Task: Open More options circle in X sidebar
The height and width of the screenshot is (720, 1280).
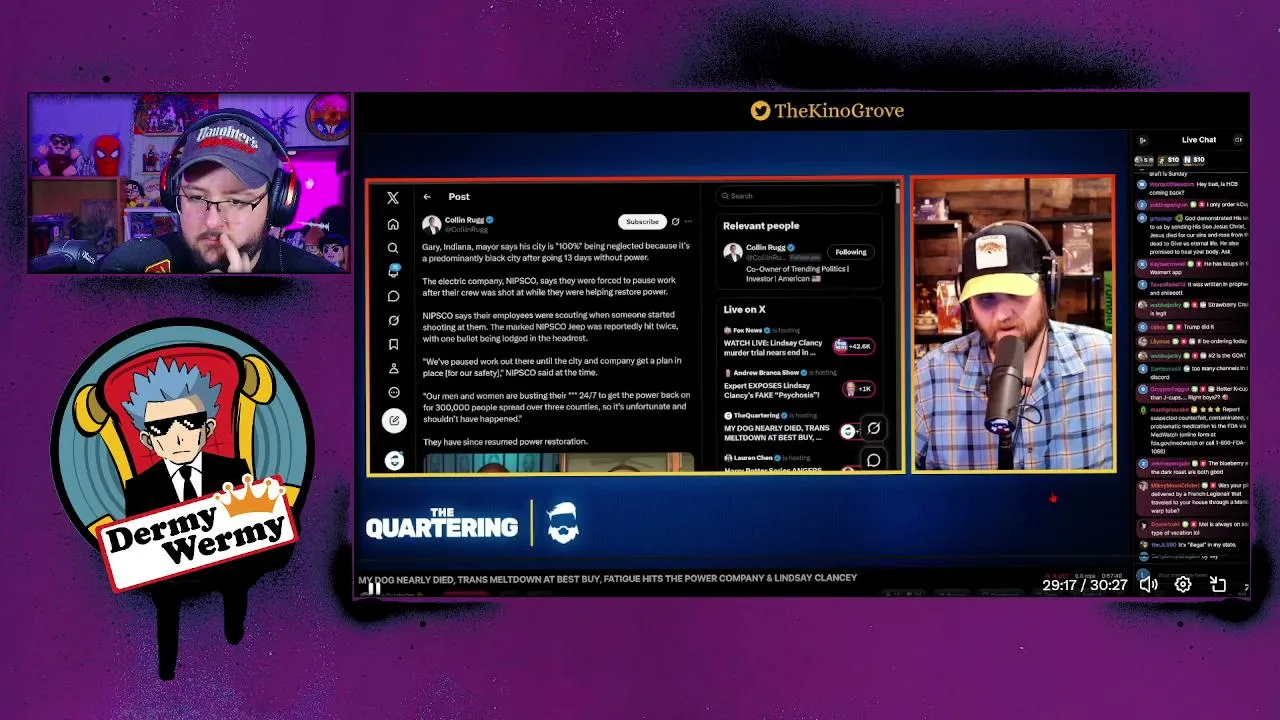Action: tap(393, 392)
